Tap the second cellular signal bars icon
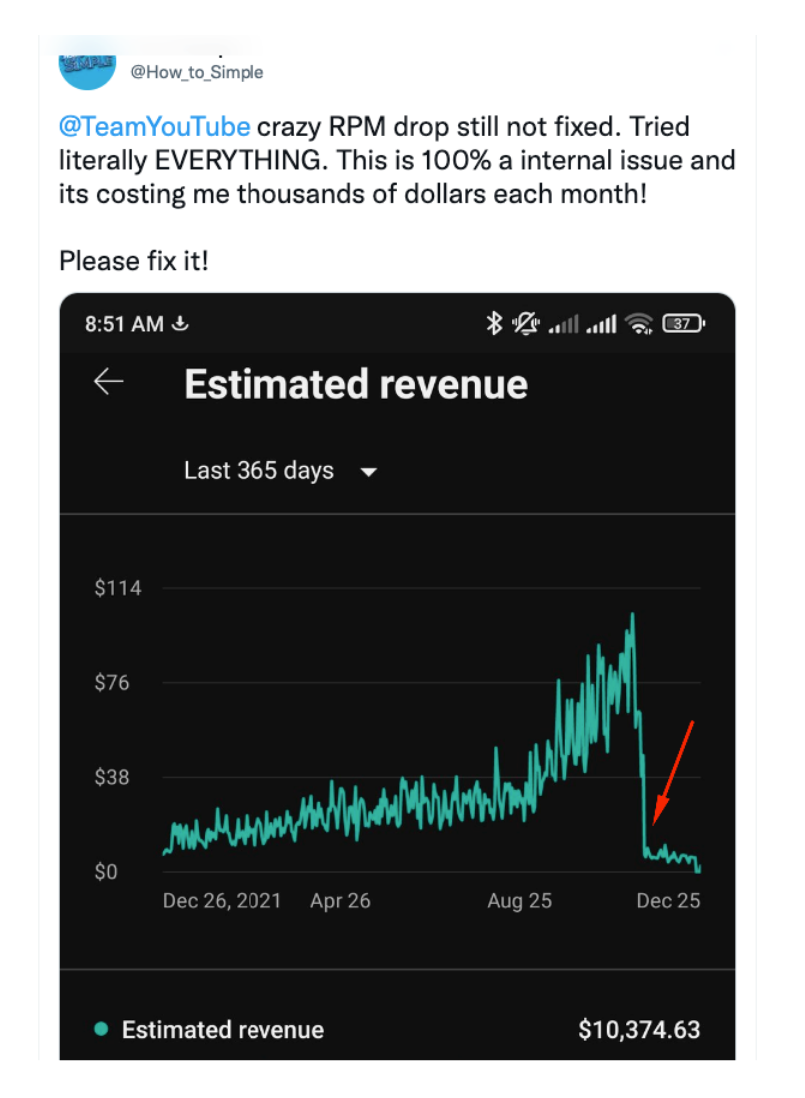This screenshot has width=805, height=1098. [601, 324]
